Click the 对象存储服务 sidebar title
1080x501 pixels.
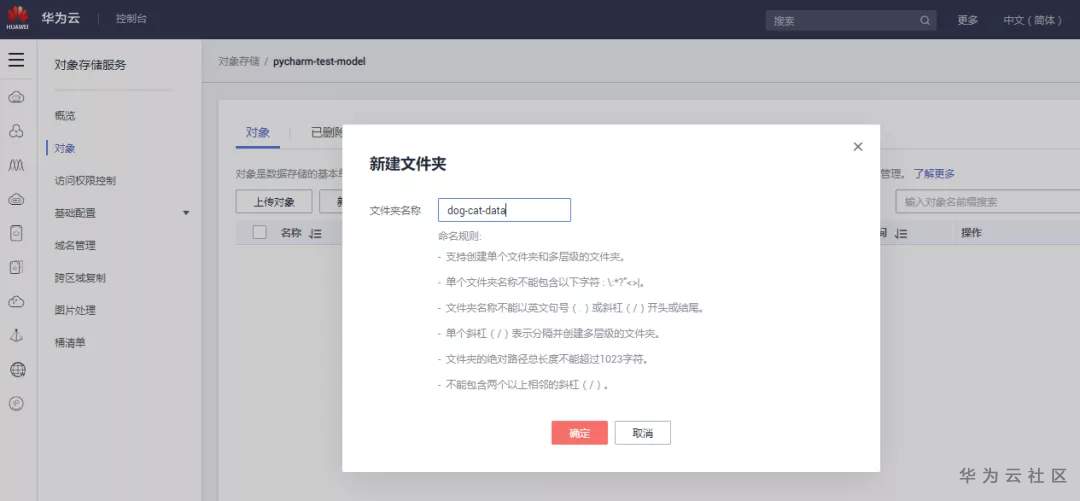(x=90, y=65)
